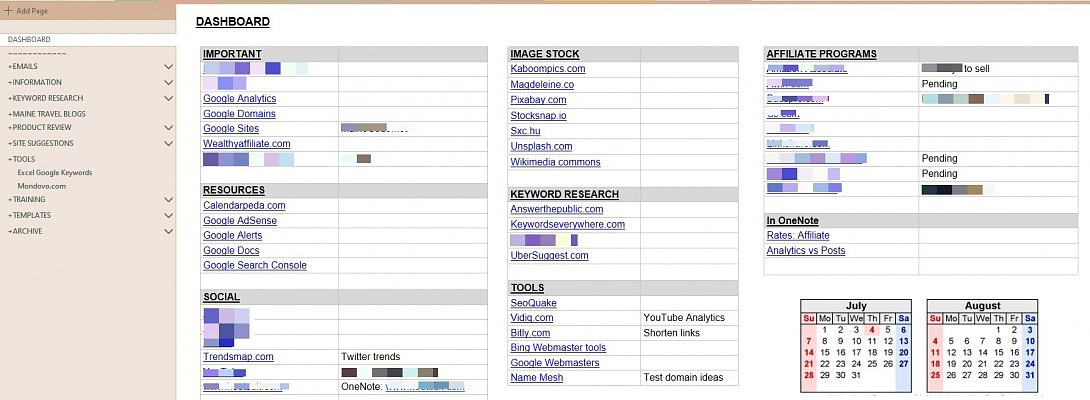Open the Google Search Console link
Screen dimensions: 1090x400
tap(254, 265)
